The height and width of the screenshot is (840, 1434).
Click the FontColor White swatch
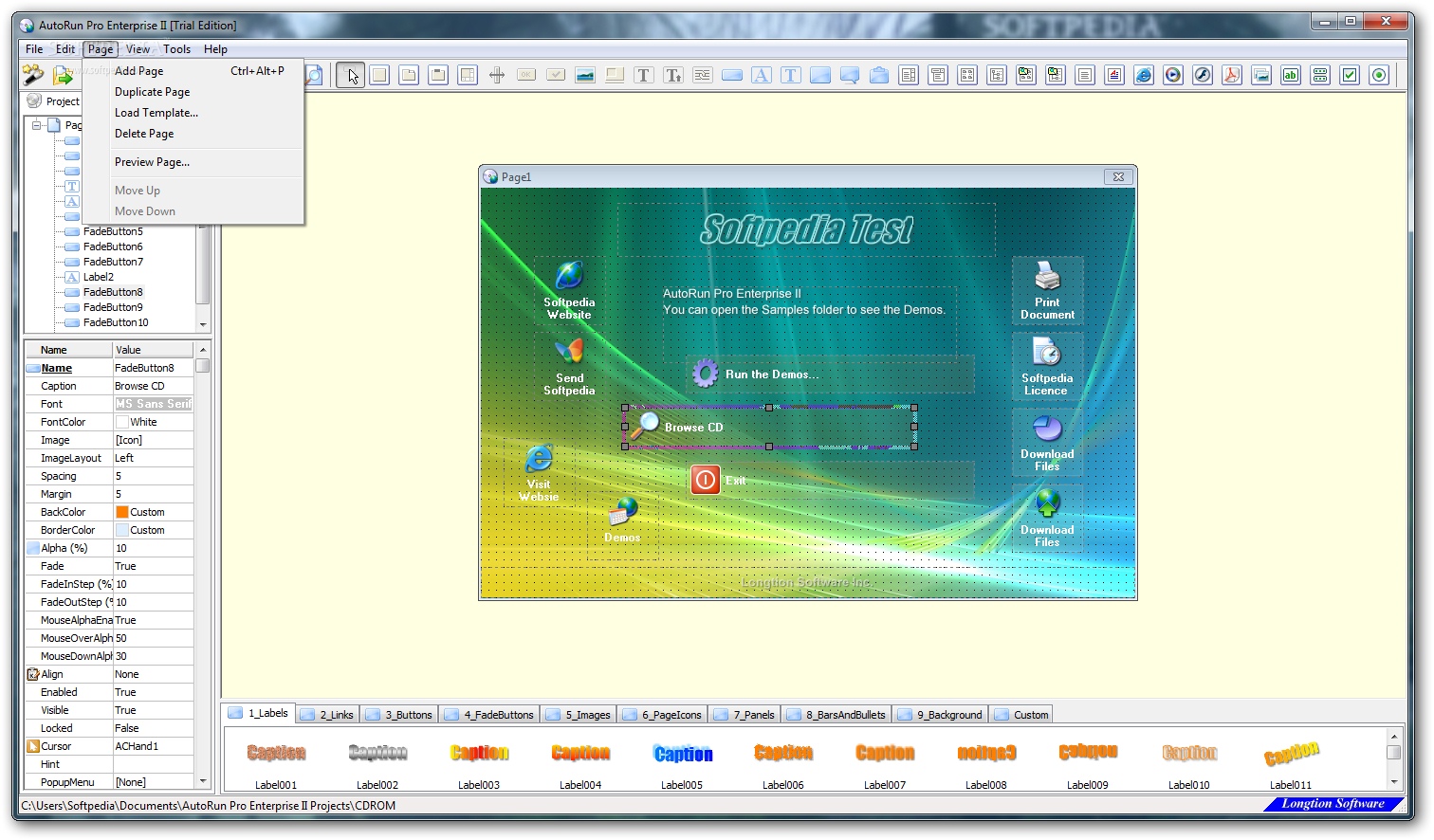(x=121, y=422)
